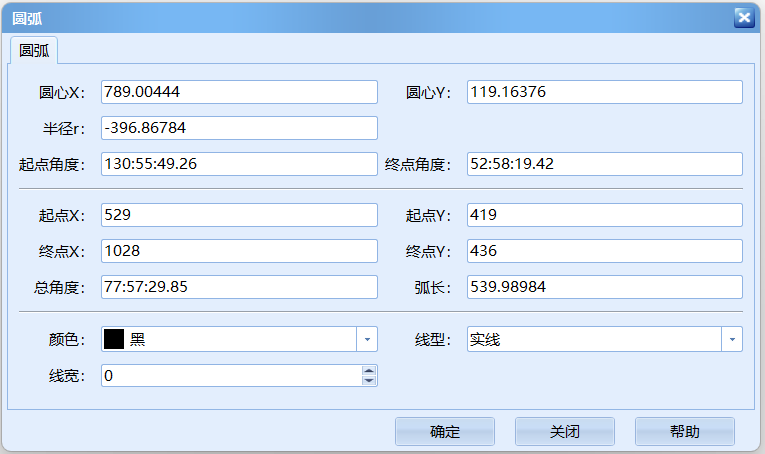Viewport: 765px width, 454px height.
Task: Click the 弧长 input field
Action: pyautogui.click(x=604, y=287)
